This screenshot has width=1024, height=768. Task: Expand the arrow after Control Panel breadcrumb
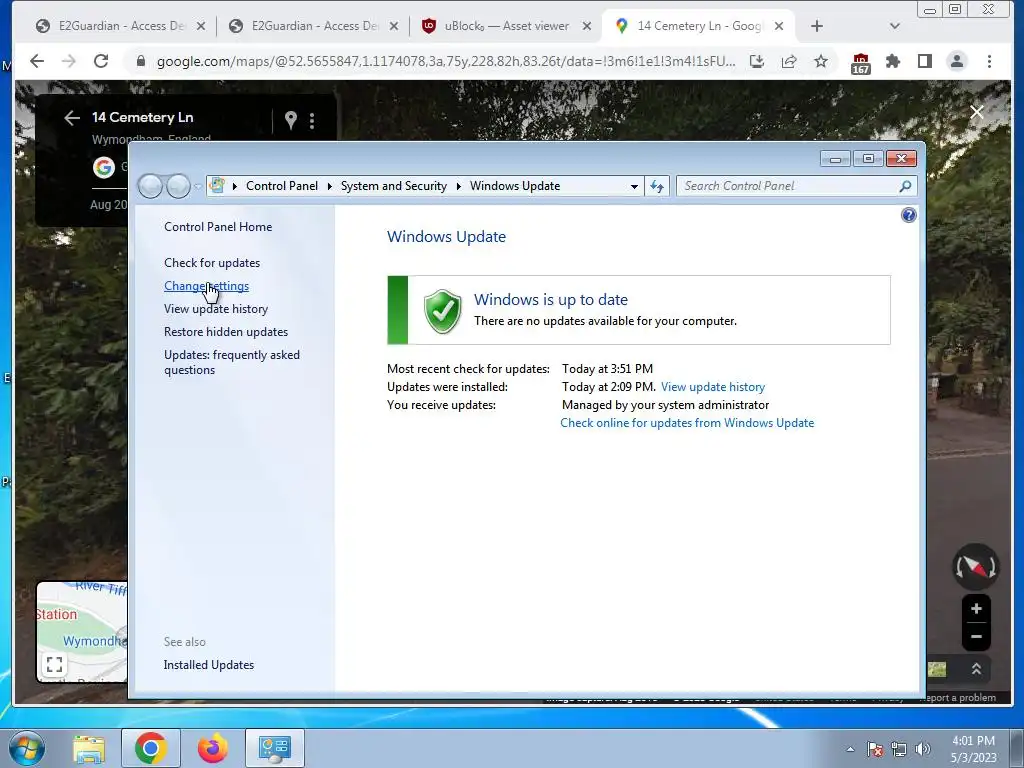[329, 186]
